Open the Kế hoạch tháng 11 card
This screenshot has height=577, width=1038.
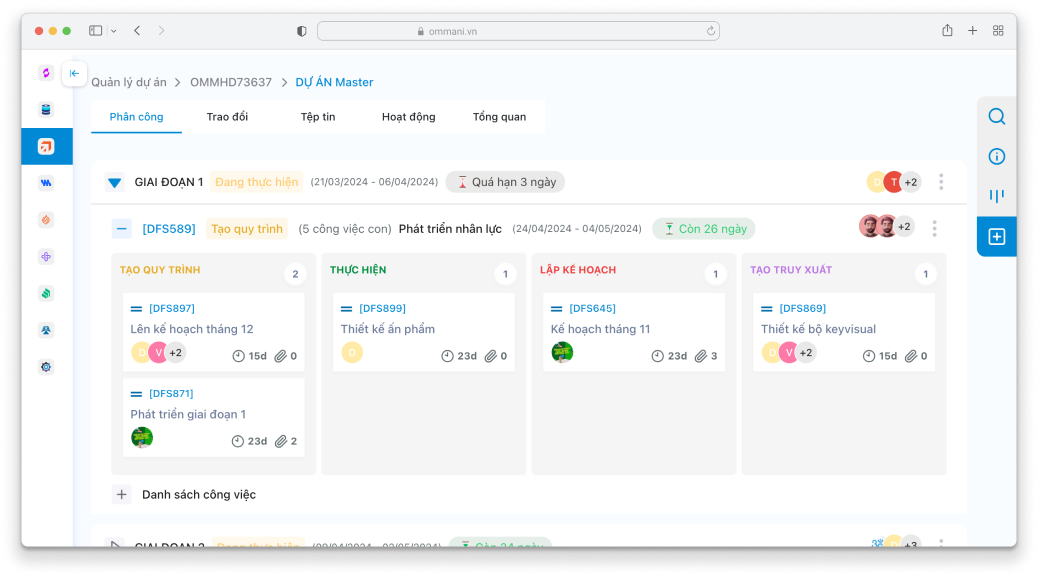[x=600, y=329]
